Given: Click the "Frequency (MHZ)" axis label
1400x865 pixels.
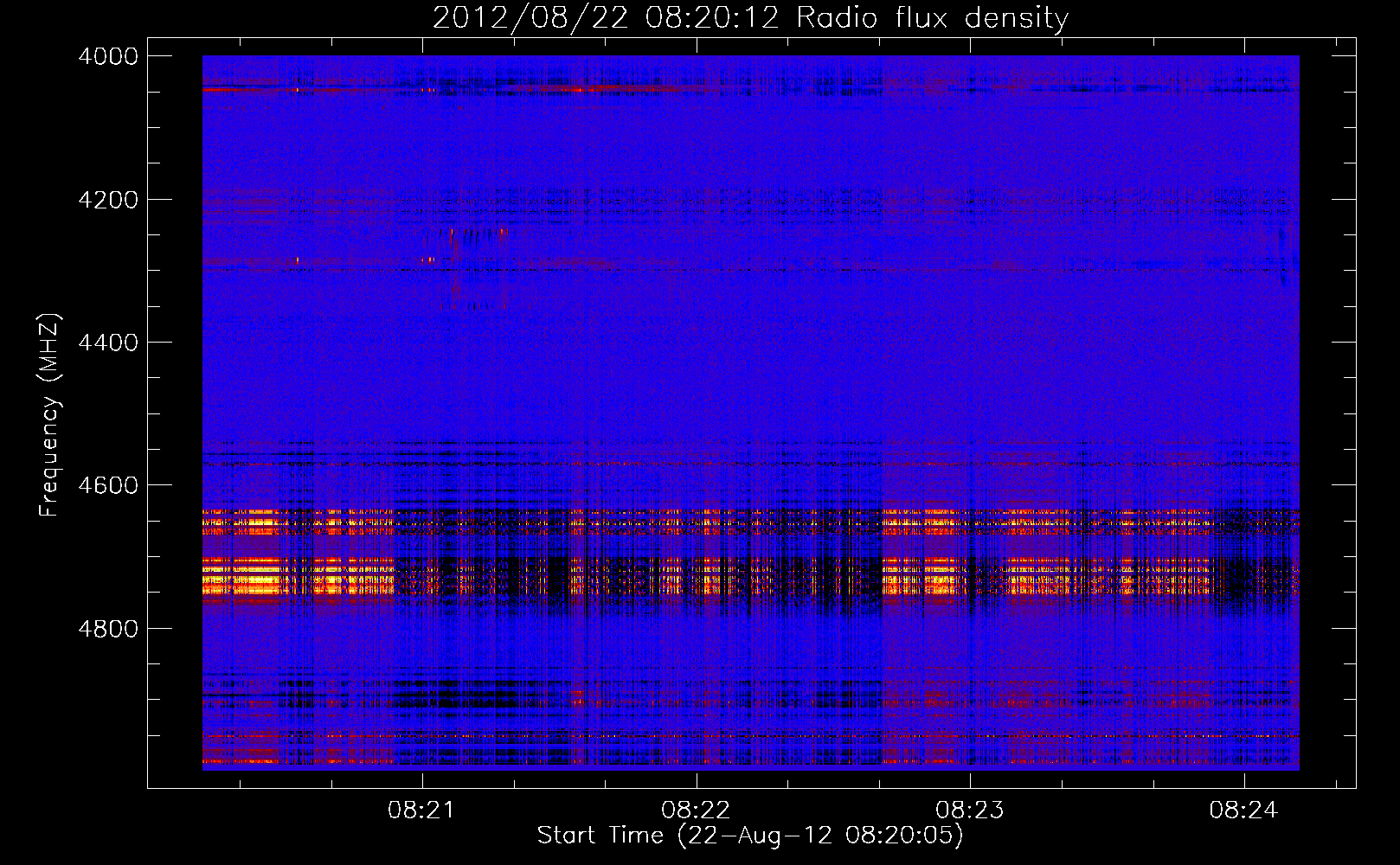Looking at the screenshot, I should pyautogui.click(x=50, y=415).
